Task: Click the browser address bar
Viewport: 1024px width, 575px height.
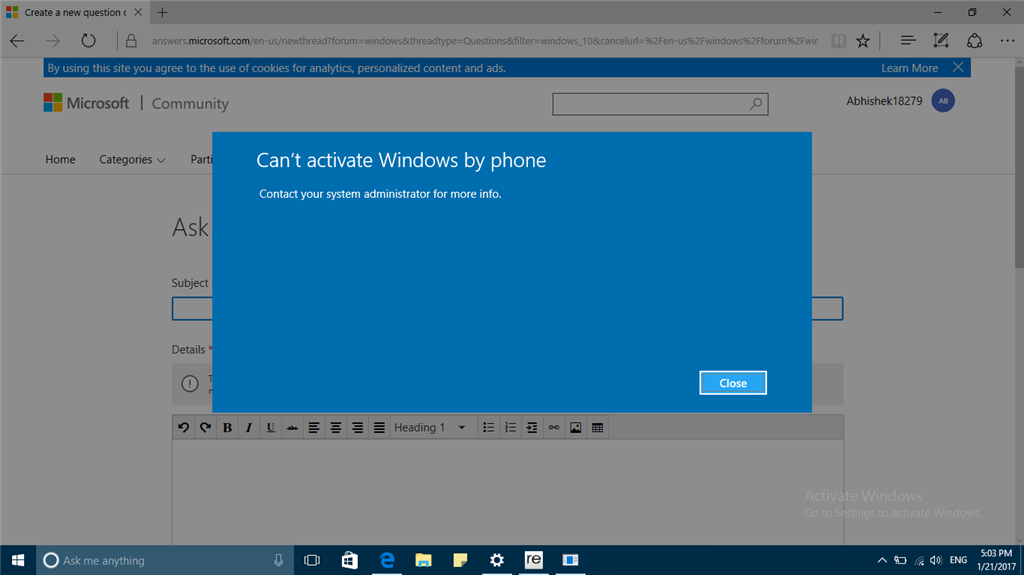Action: (484, 41)
